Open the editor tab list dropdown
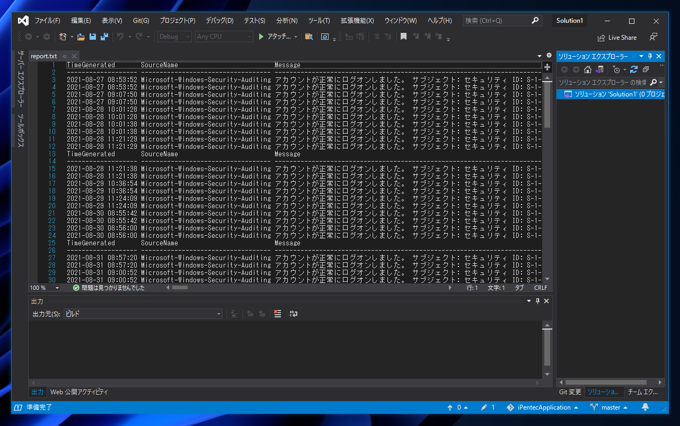This screenshot has width=680, height=426. tap(539, 56)
